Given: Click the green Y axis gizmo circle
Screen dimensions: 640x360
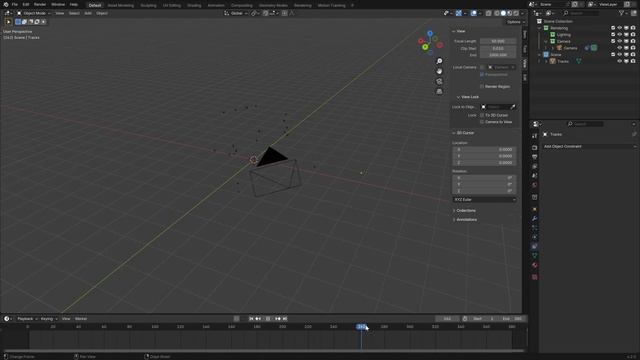Looking at the screenshot, I should coord(425,47).
